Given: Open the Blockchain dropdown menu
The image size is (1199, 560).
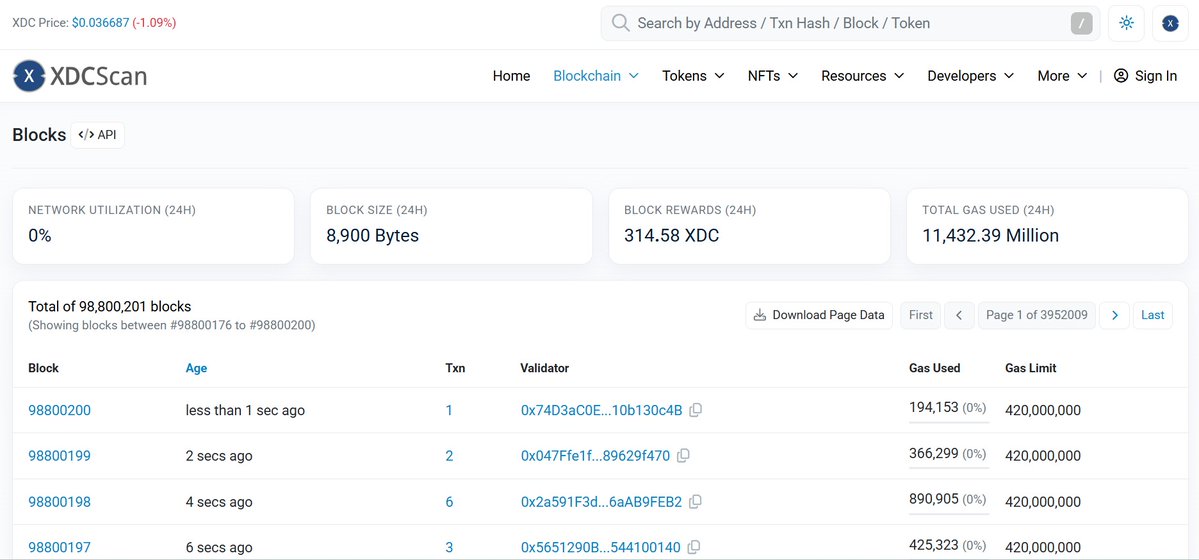Looking at the screenshot, I should [x=596, y=76].
